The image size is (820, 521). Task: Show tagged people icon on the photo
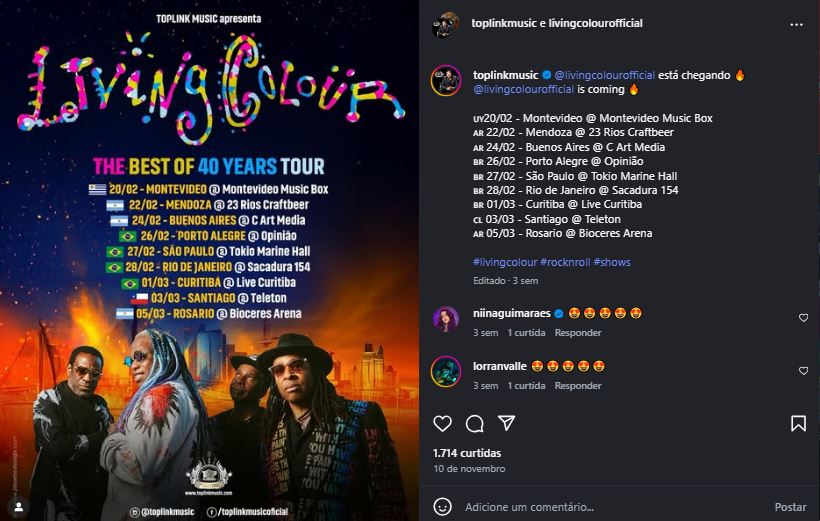[19, 506]
